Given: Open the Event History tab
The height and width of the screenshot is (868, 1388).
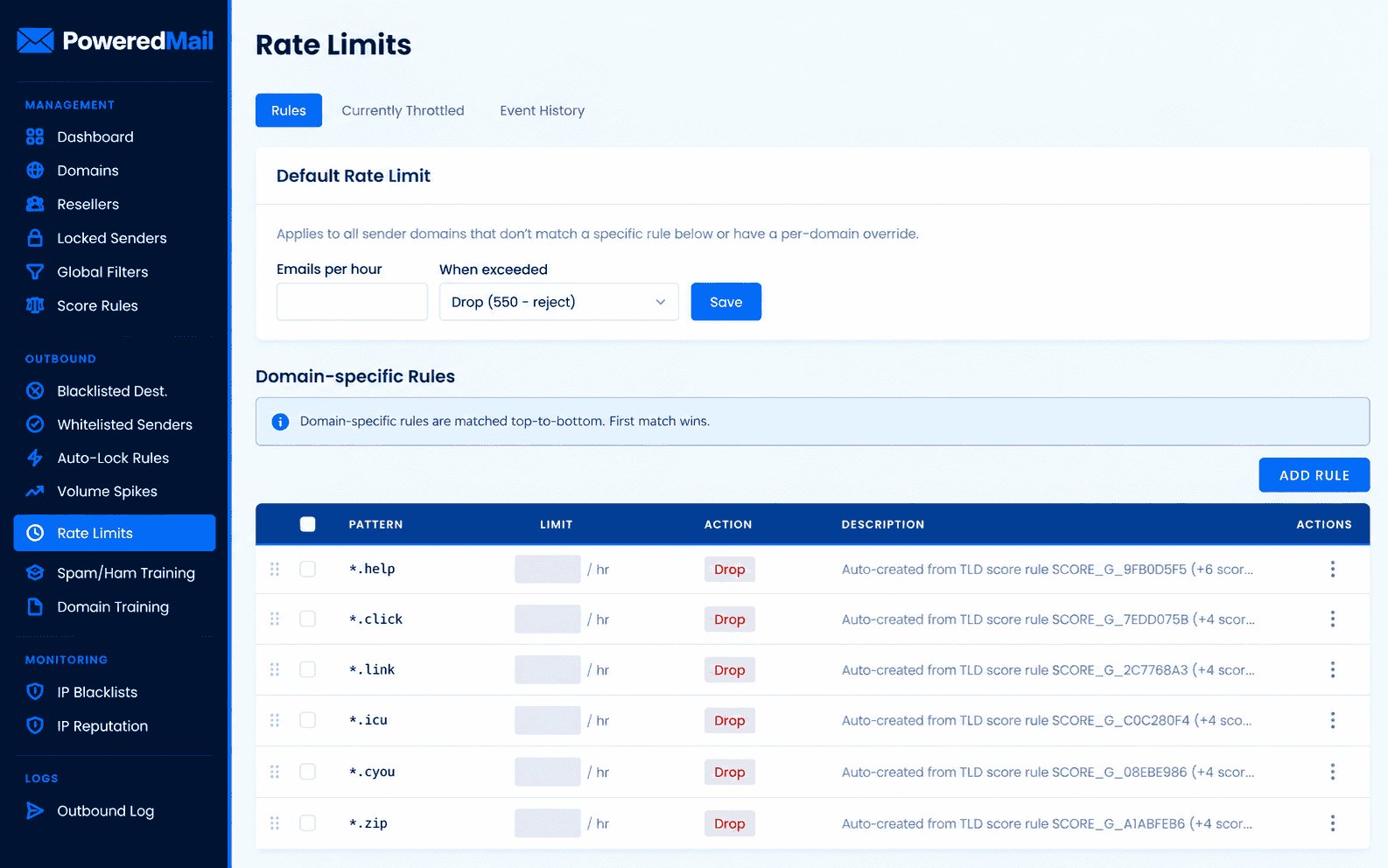Looking at the screenshot, I should pyautogui.click(x=543, y=110).
